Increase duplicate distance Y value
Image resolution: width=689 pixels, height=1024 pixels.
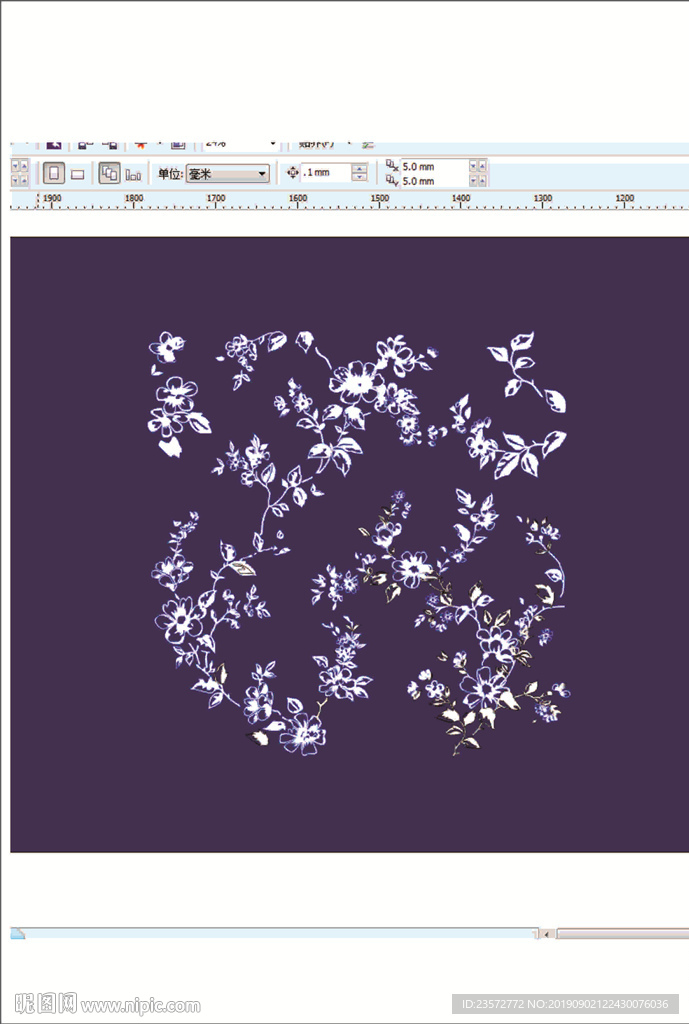(482, 181)
